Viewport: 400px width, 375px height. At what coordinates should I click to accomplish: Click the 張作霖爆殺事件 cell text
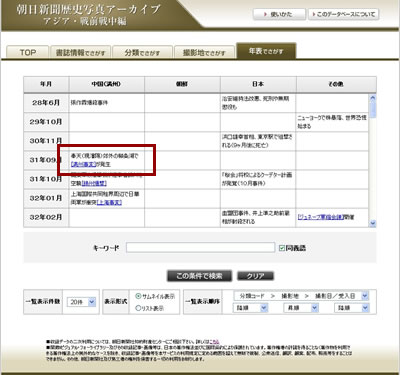[89, 103]
